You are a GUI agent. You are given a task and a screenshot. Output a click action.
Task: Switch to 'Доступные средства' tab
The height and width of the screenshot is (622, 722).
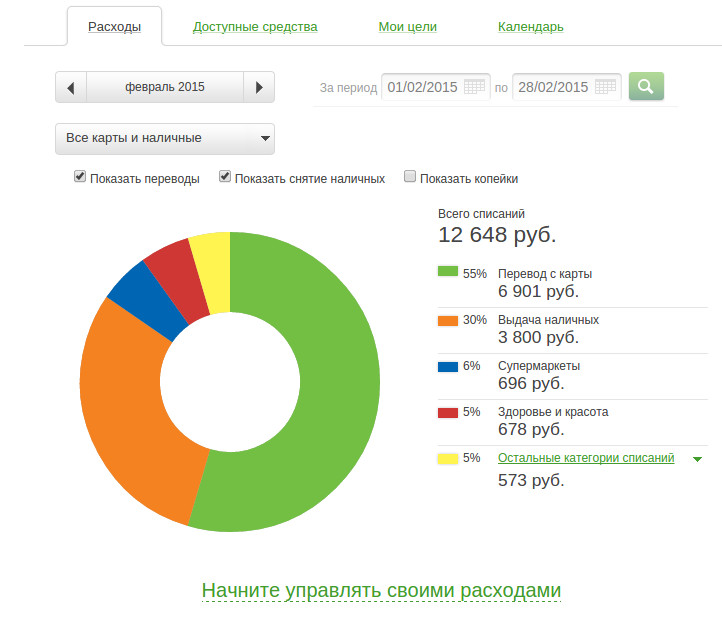[x=255, y=27]
